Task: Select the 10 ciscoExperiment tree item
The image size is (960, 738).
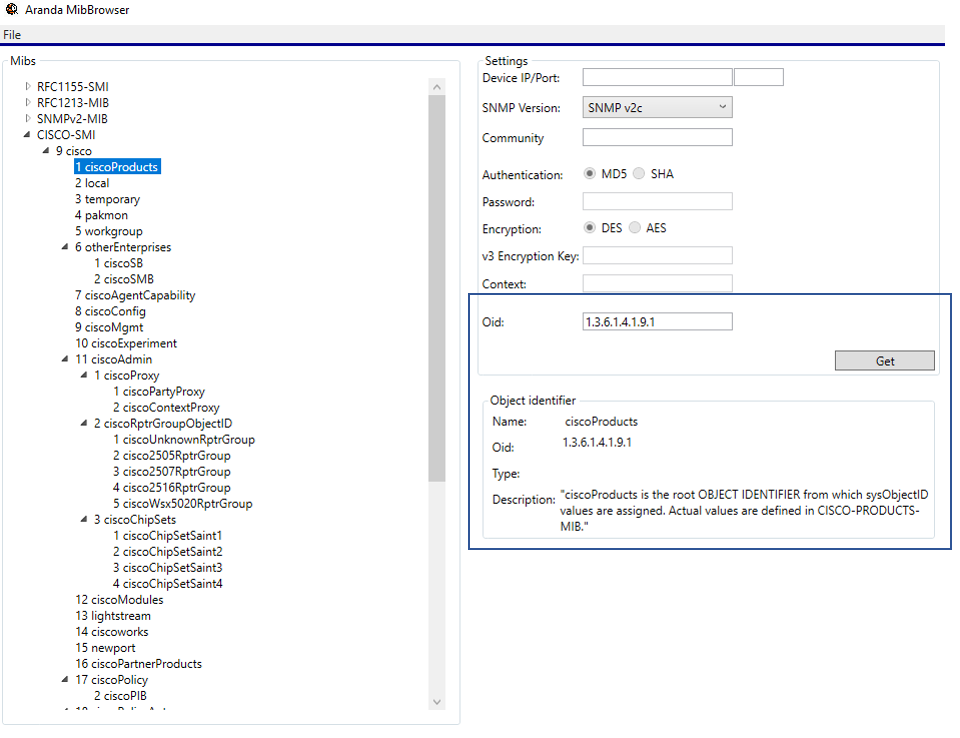Action: pos(126,343)
